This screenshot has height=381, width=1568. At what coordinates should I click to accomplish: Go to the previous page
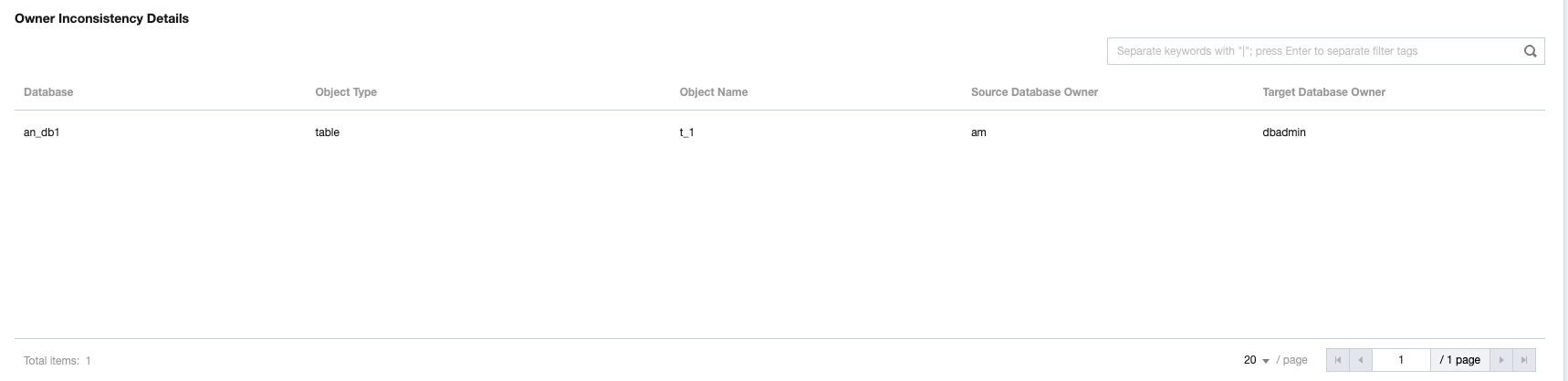click(x=1360, y=360)
